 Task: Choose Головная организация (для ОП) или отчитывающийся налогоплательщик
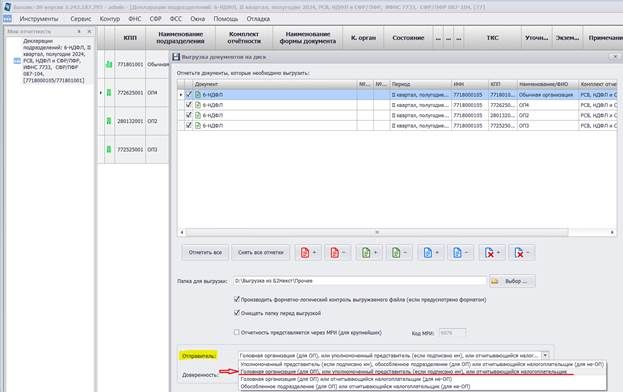422,379
